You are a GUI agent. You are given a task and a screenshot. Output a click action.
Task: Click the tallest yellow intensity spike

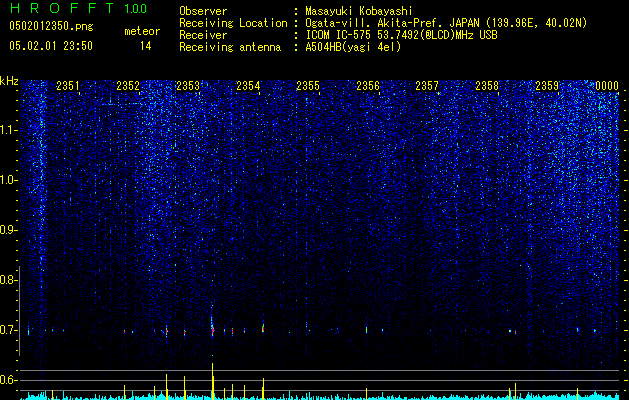[x=212, y=381]
